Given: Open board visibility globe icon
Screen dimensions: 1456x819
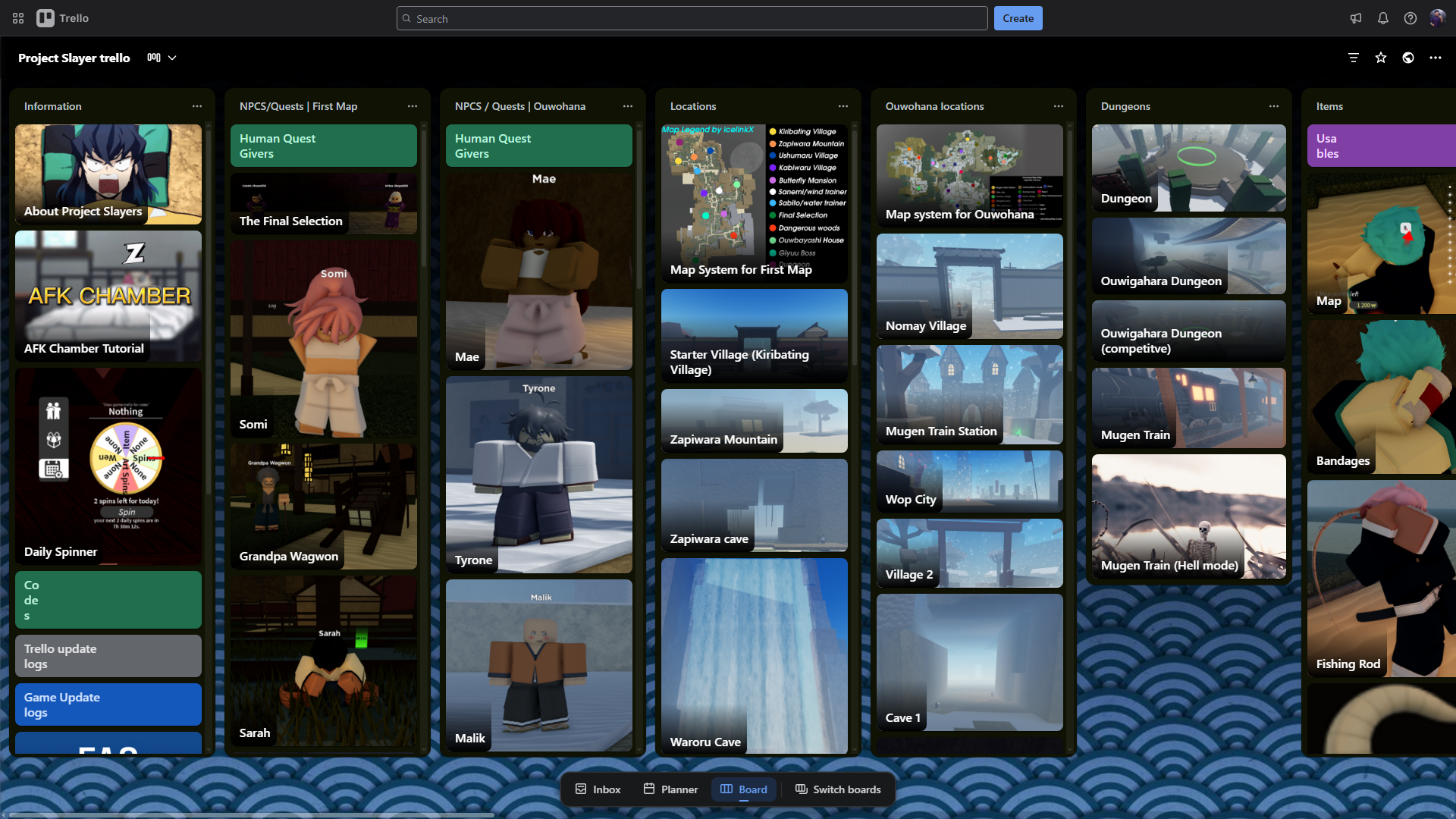Looking at the screenshot, I should tap(1408, 58).
